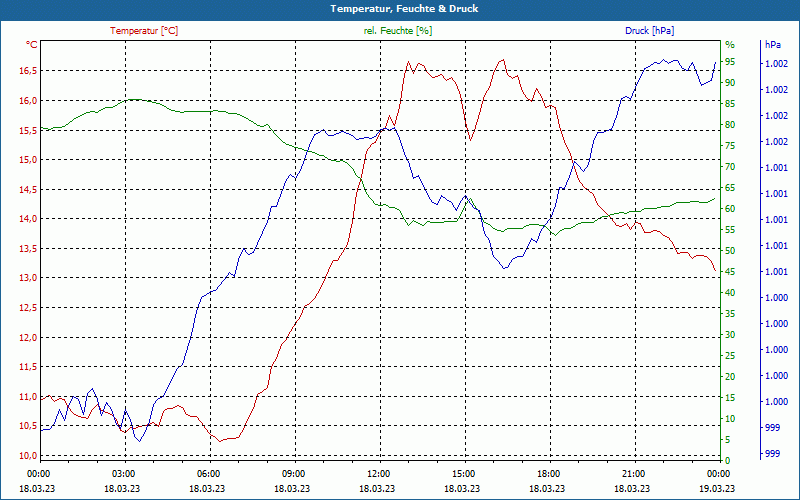The image size is (800, 500).
Task: Select the red 'Temperatur [°C]' legend label
Action: (144, 31)
